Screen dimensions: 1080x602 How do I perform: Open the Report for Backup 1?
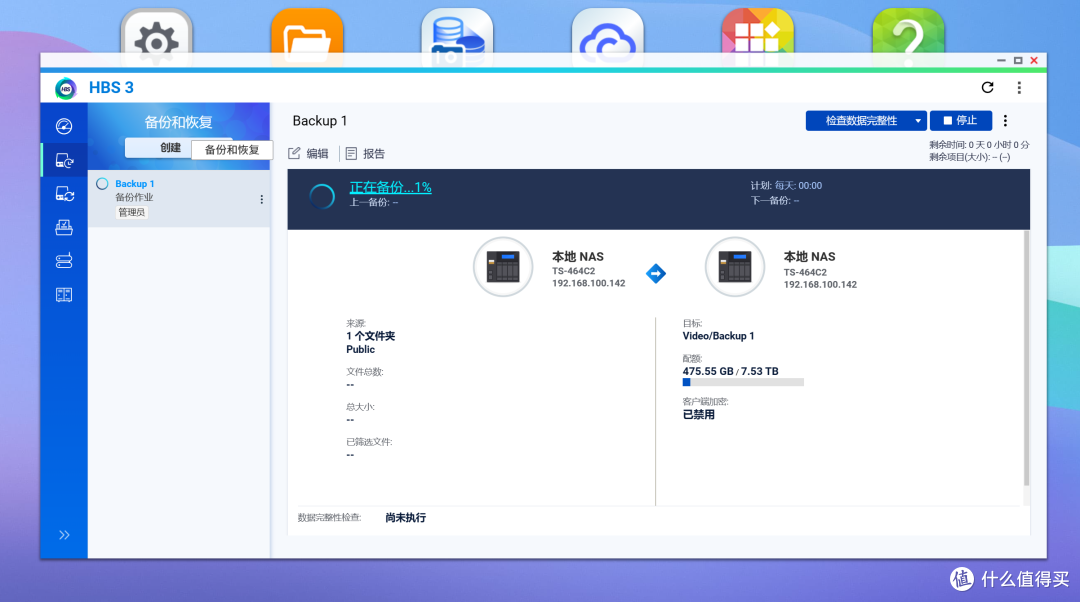tap(365, 154)
